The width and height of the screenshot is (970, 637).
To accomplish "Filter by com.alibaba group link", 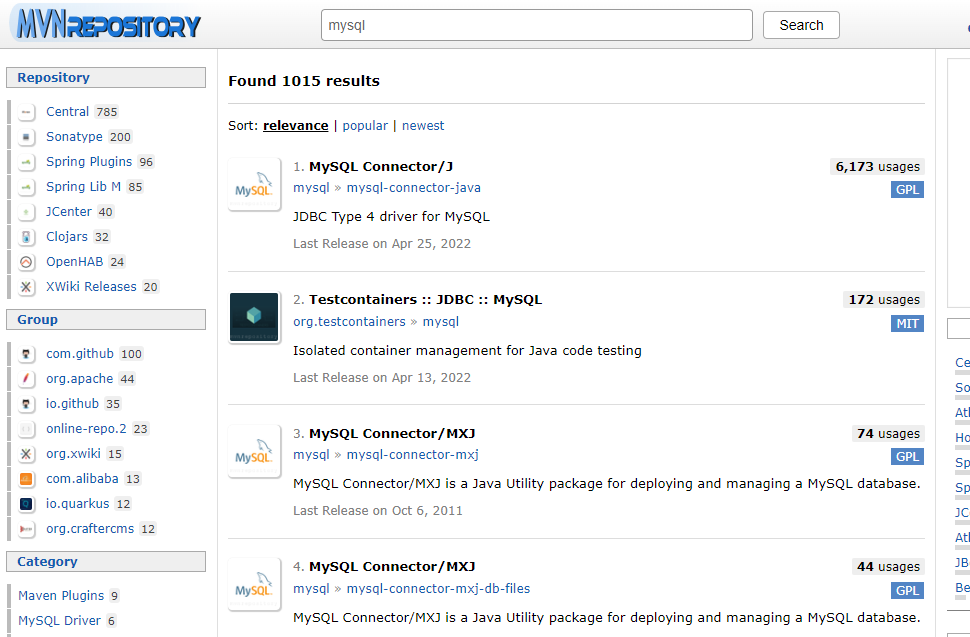I will point(82,479).
